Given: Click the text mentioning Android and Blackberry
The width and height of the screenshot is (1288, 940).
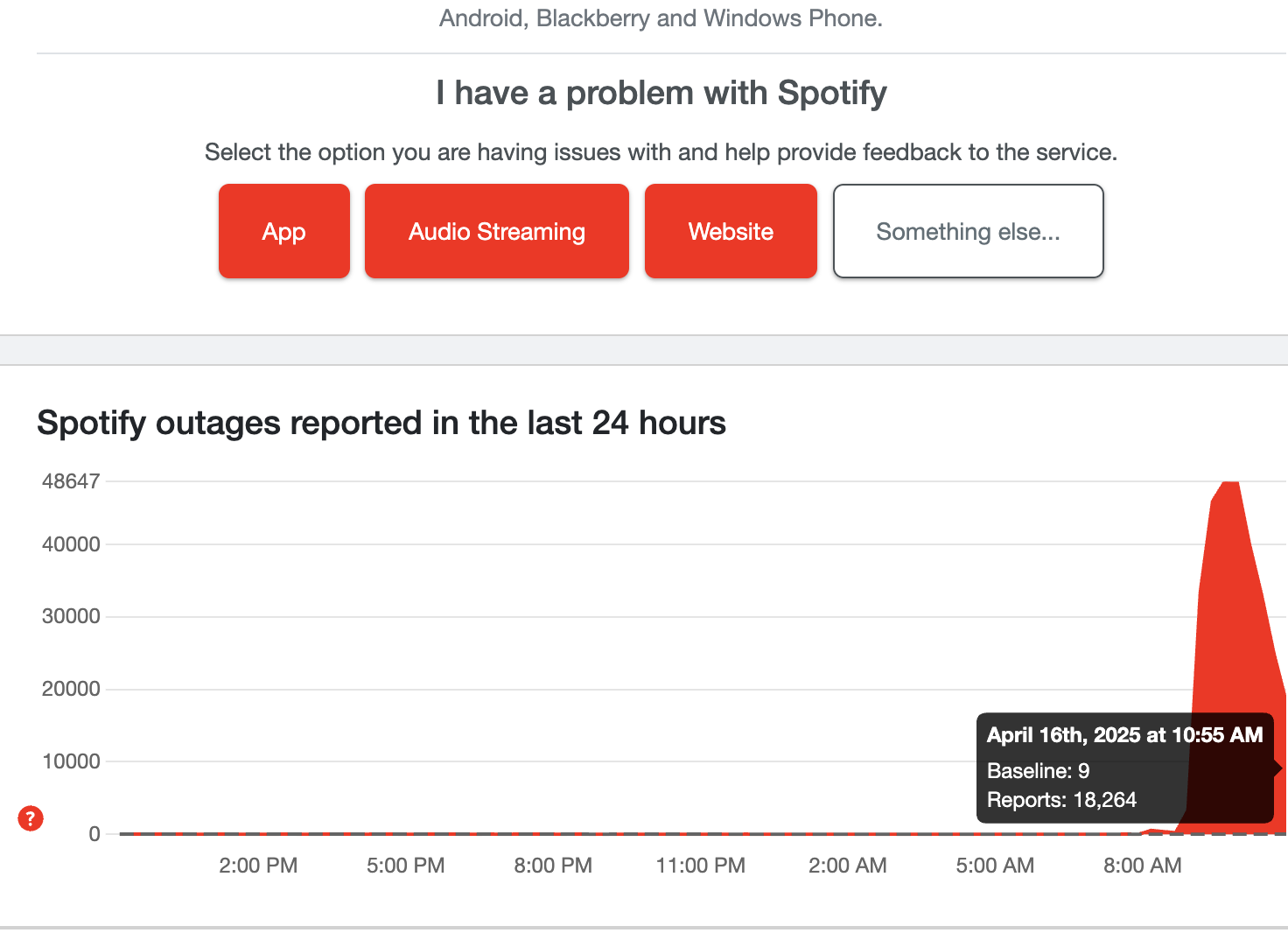Looking at the screenshot, I should pyautogui.click(x=661, y=18).
